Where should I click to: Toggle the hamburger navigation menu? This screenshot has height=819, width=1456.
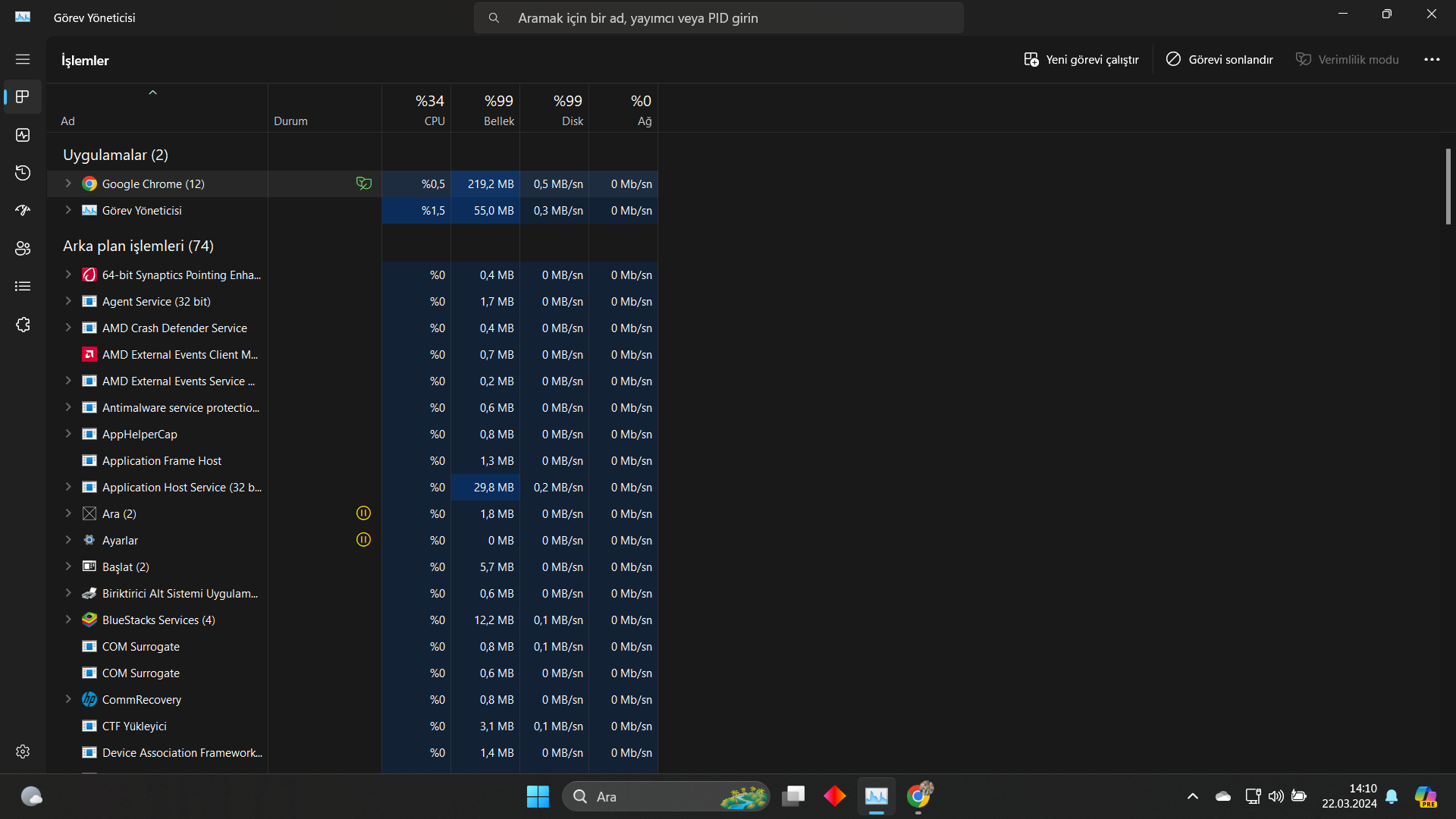click(x=23, y=59)
